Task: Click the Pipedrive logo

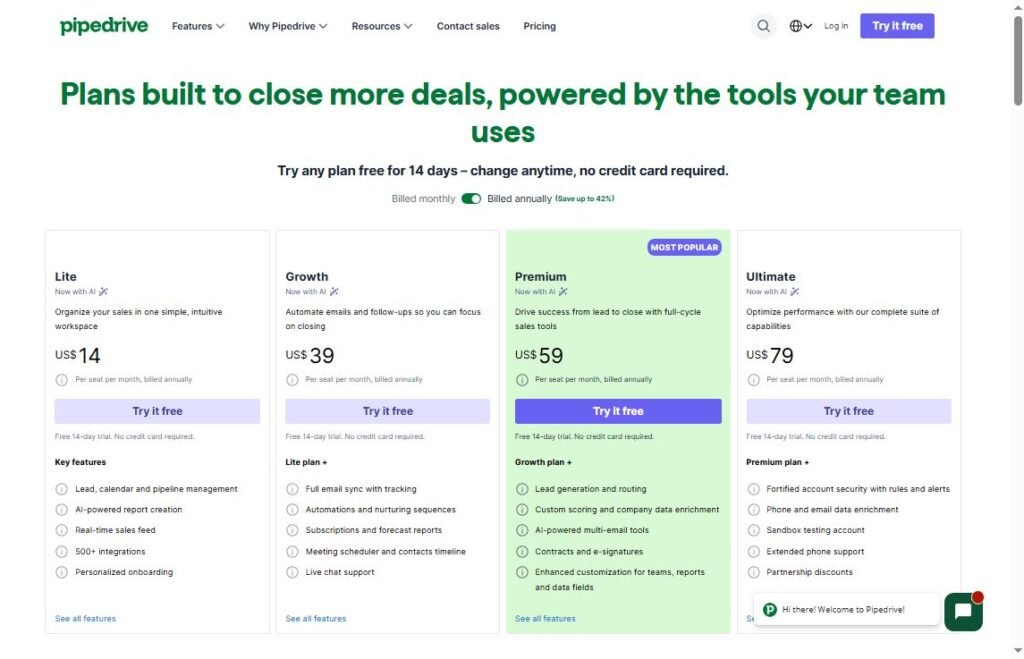Action: [x=103, y=25]
